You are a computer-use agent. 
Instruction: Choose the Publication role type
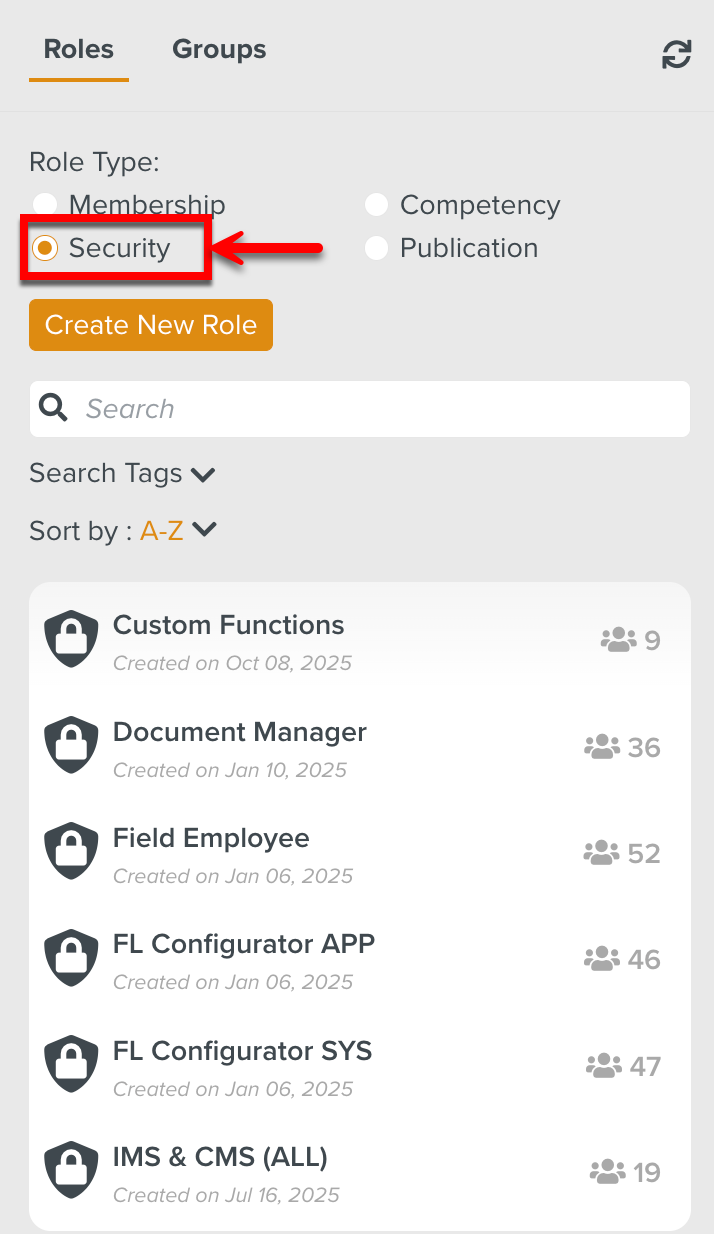376,248
